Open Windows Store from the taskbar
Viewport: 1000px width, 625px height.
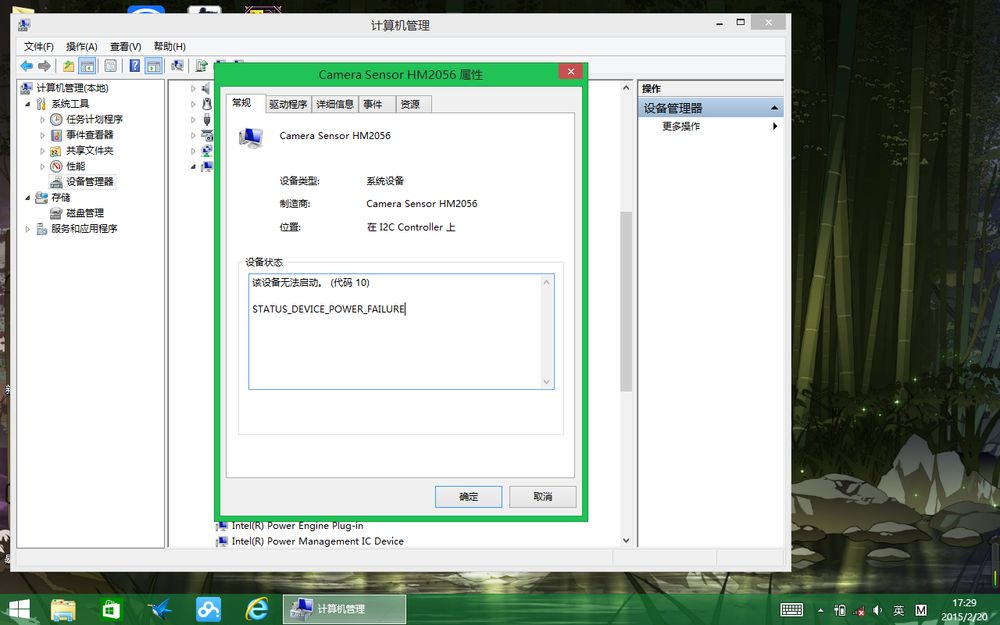coord(111,610)
